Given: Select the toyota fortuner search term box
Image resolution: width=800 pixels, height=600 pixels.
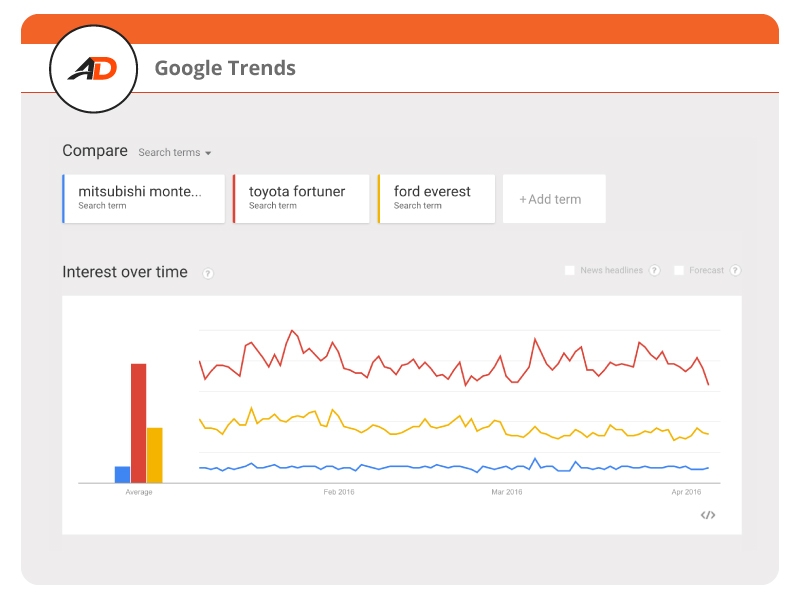Looking at the screenshot, I should 301,198.
